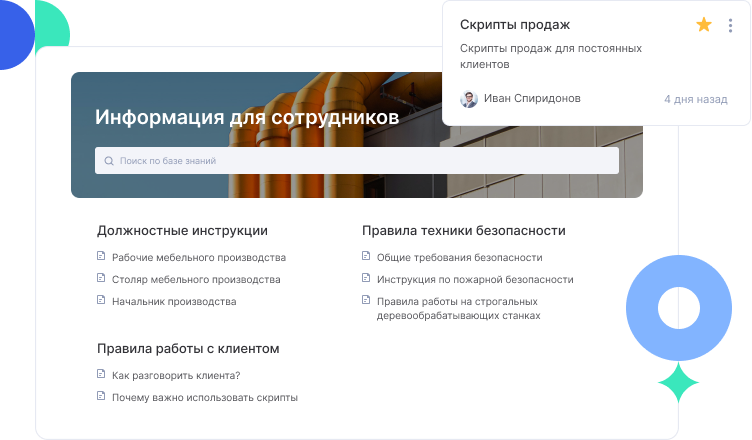Click document icon beside Общие требования безопасности

coord(366,257)
